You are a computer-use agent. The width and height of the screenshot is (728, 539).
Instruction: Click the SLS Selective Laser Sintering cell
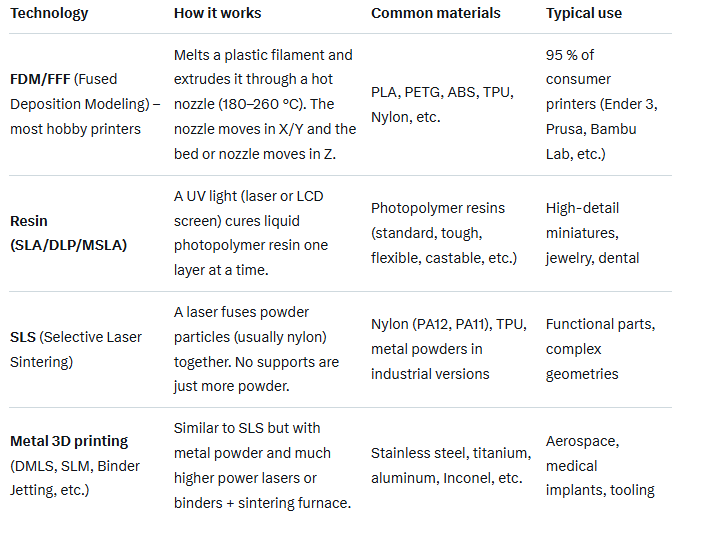pyautogui.click(x=76, y=349)
